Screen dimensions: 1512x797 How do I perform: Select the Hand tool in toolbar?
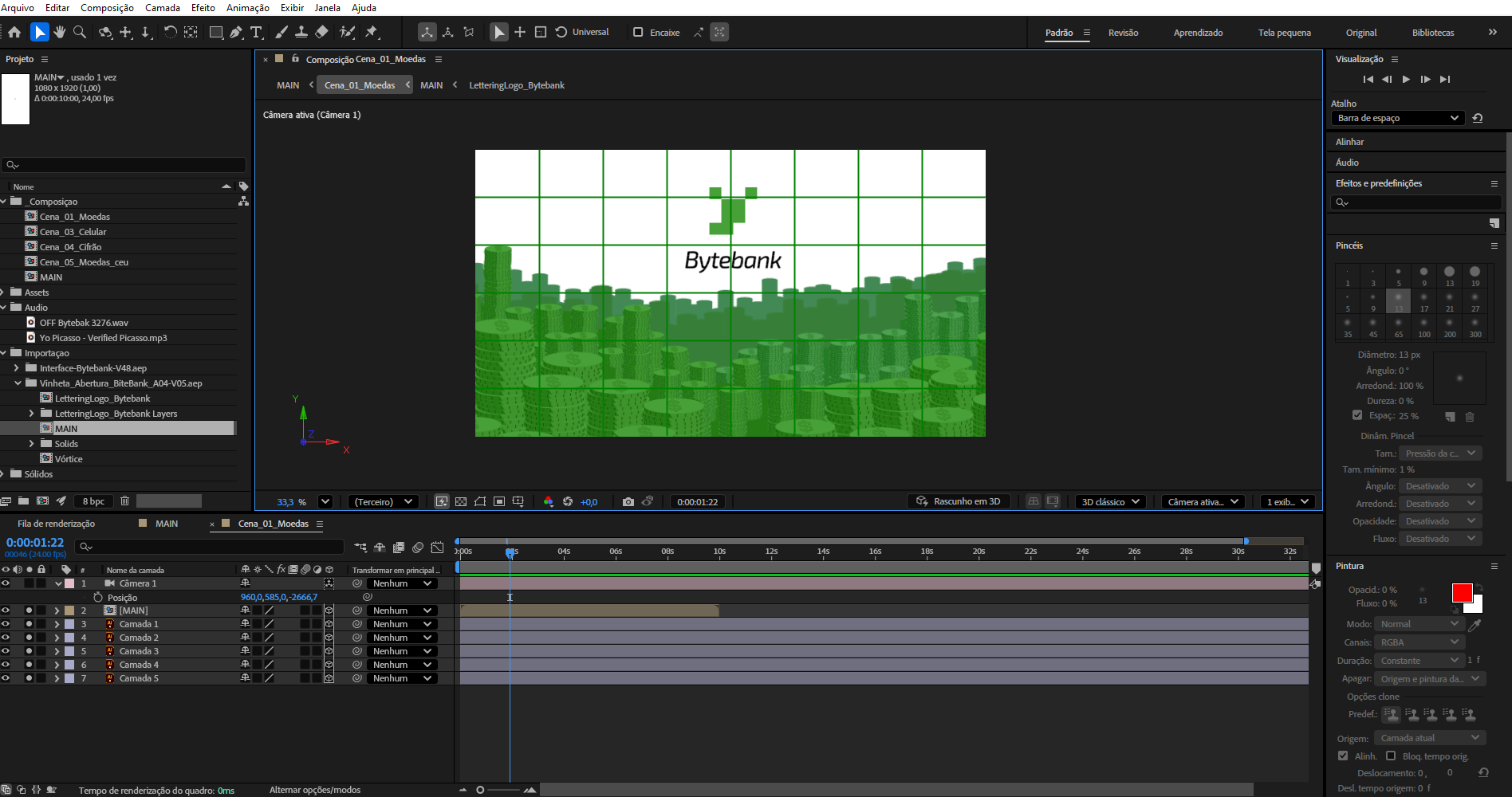(60, 32)
